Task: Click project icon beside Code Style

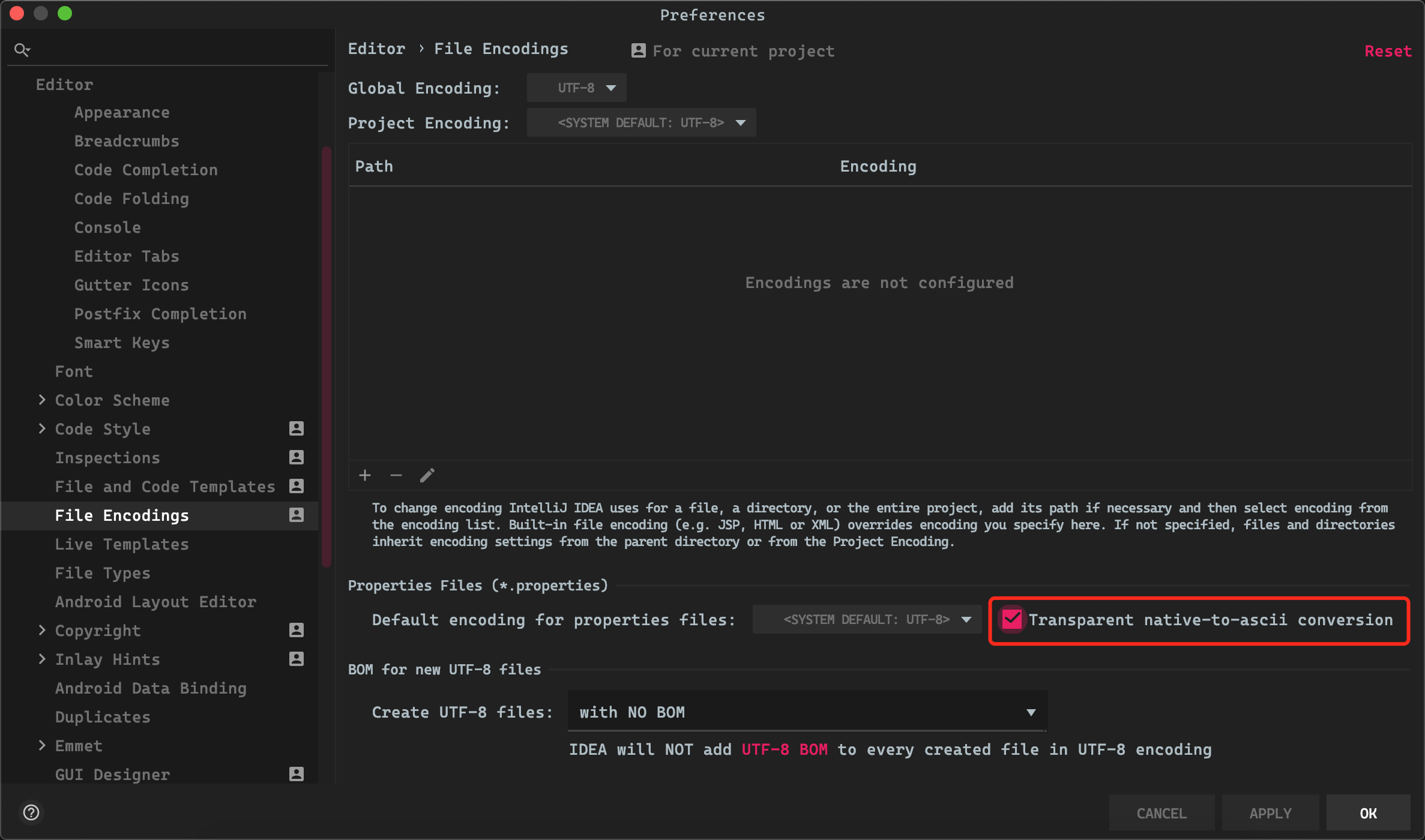Action: [297, 428]
